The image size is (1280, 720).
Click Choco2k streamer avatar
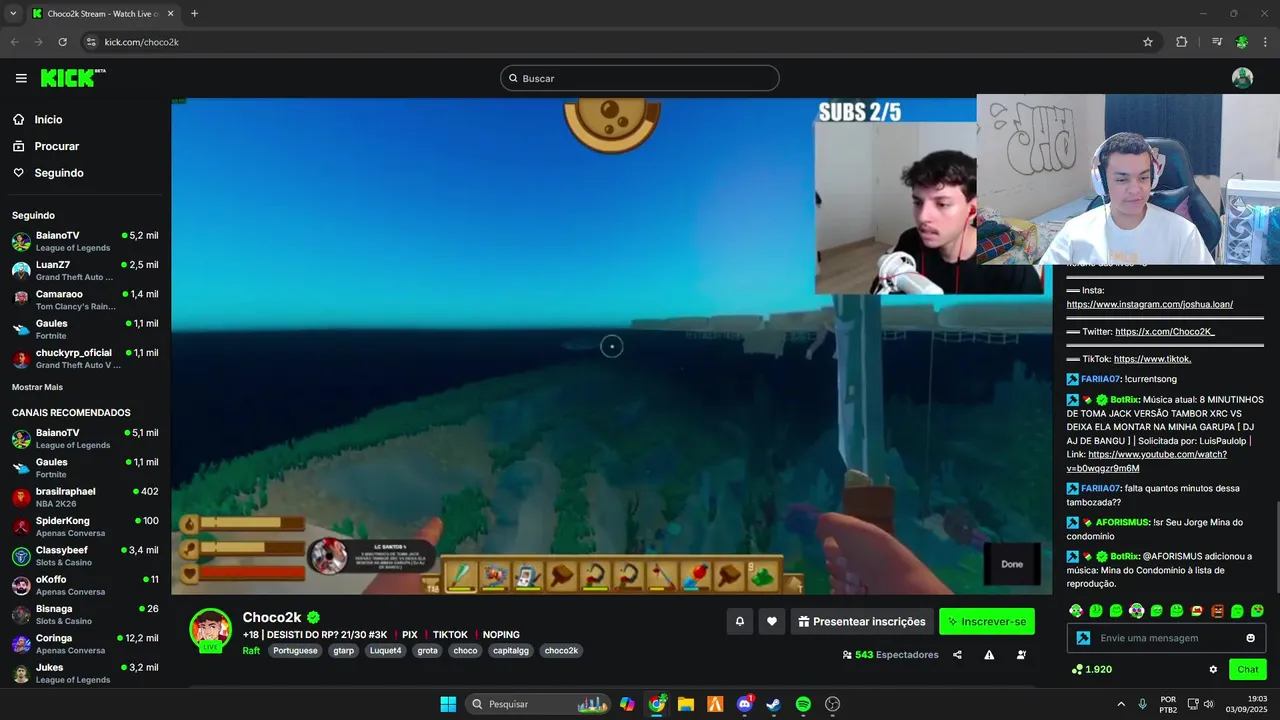[211, 630]
